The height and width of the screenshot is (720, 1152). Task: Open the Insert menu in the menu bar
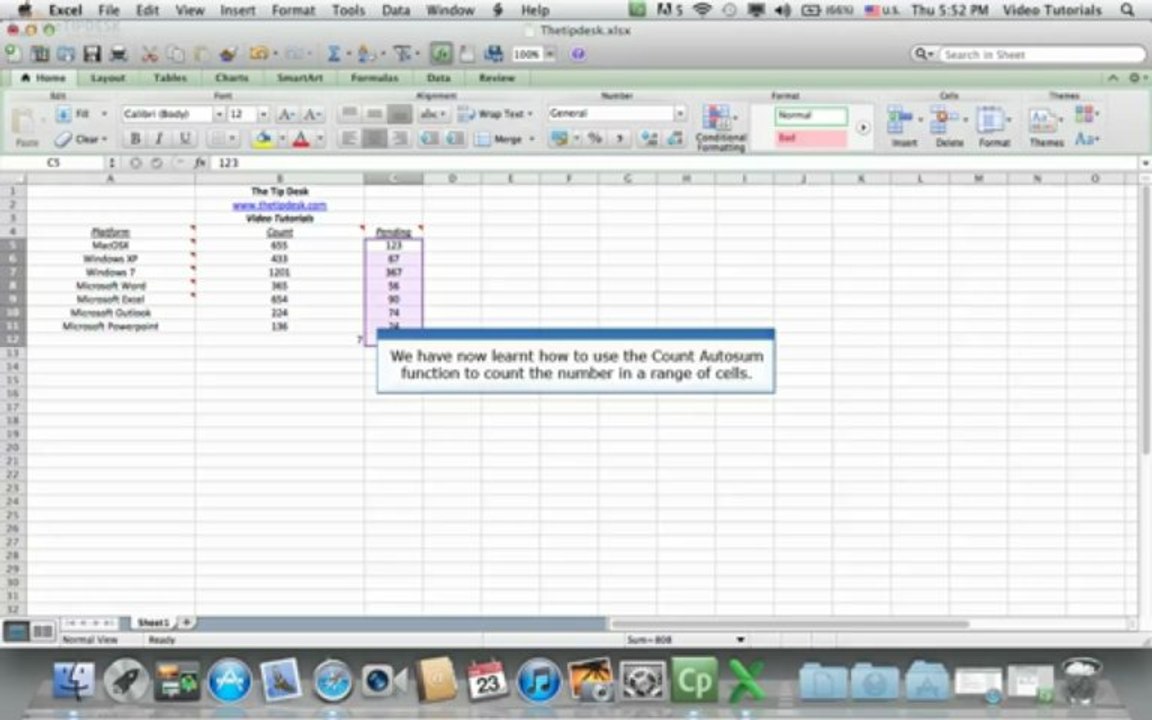(x=238, y=10)
